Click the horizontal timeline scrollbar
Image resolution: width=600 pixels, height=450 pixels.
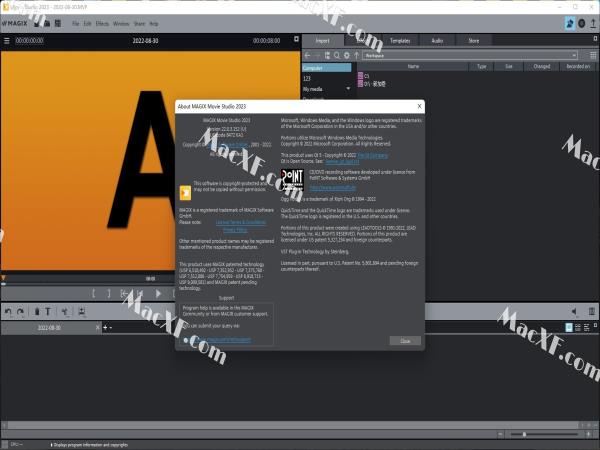coord(293,425)
